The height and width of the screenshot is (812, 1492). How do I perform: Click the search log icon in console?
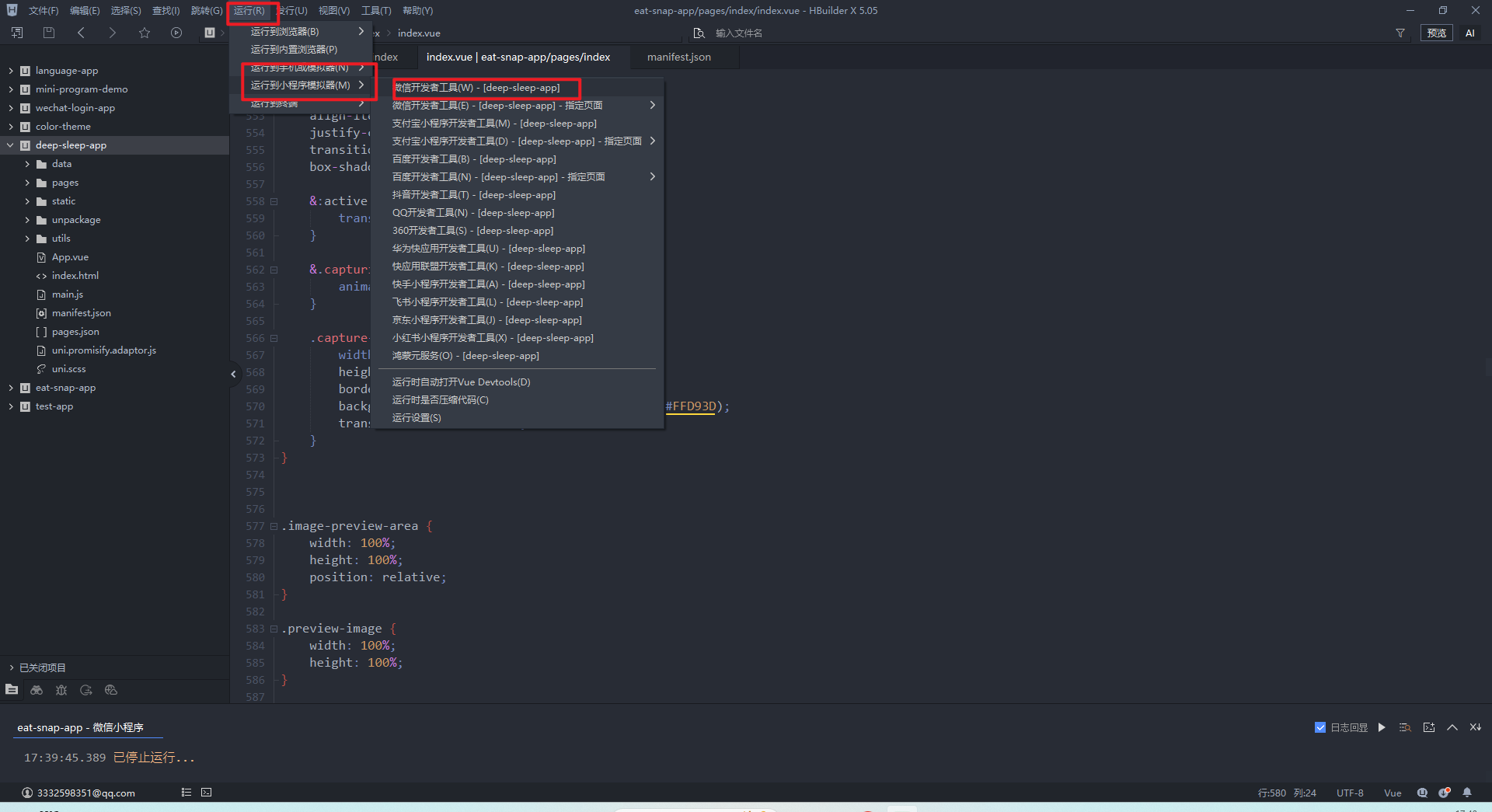click(x=1405, y=727)
